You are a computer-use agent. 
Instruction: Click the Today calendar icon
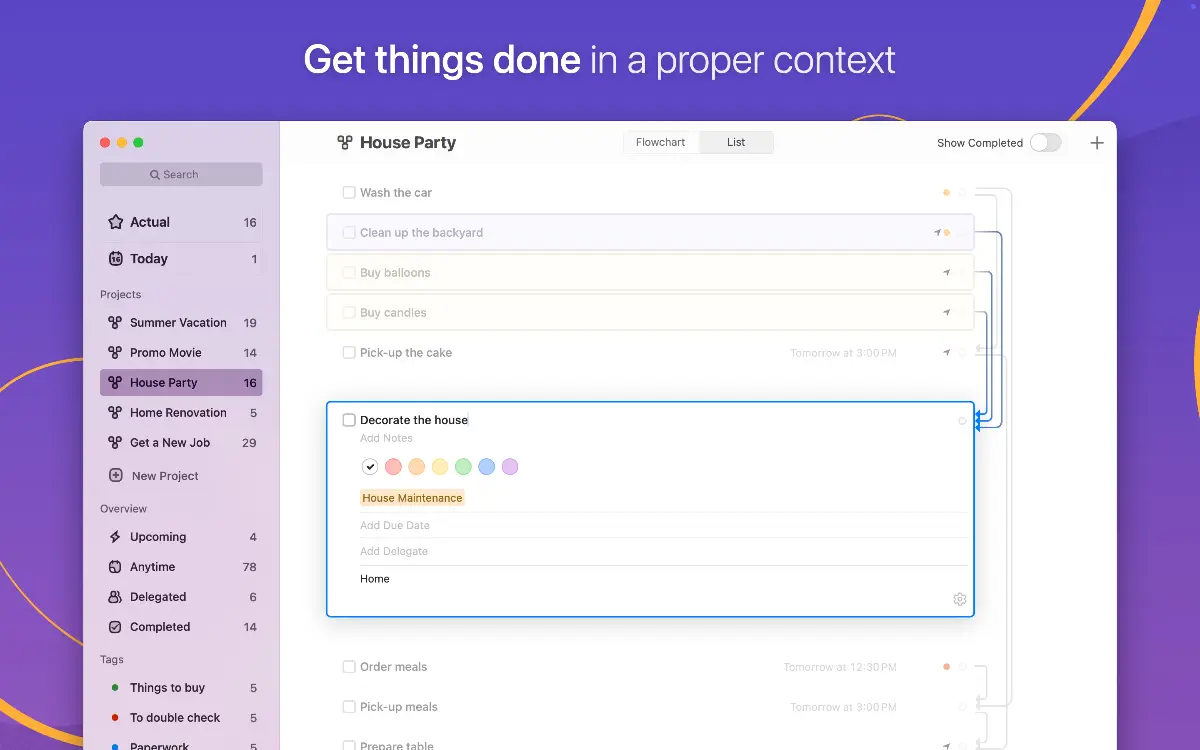pos(115,259)
